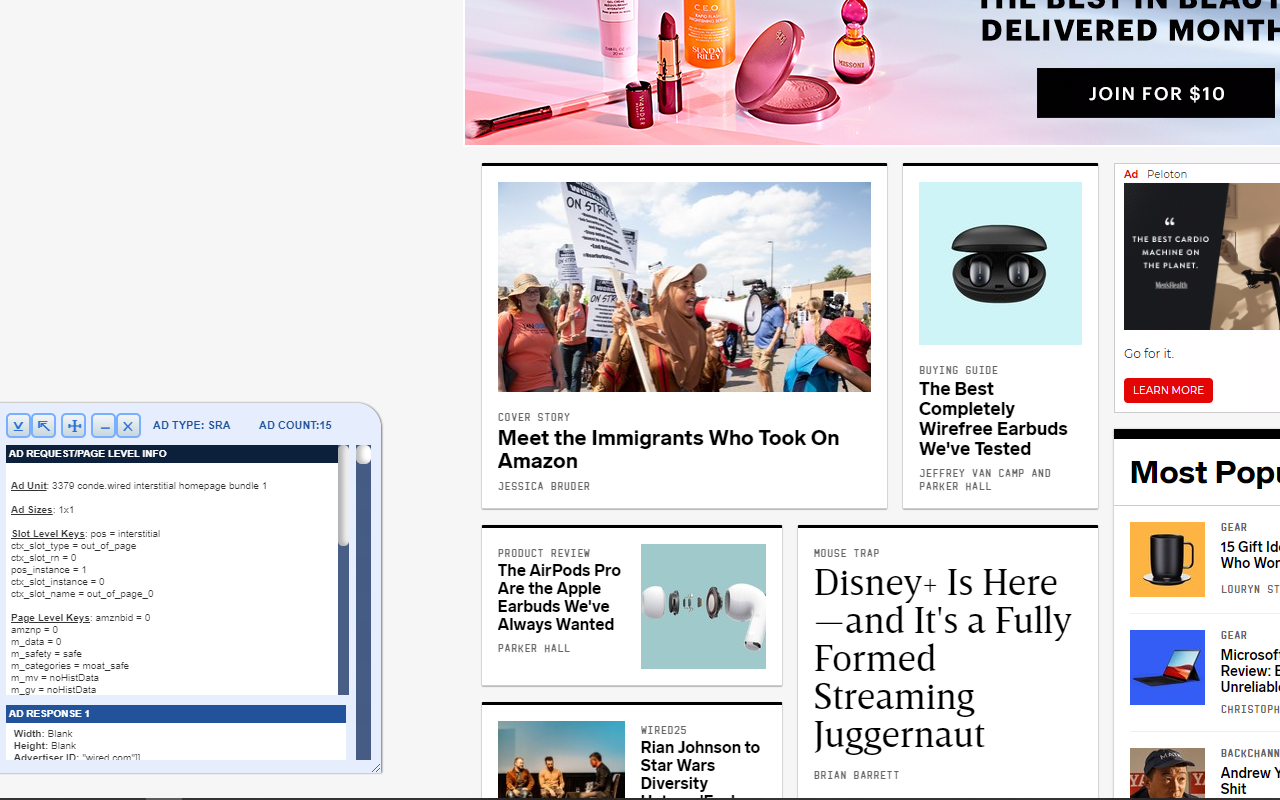Click the PRODUCT REVIEW label
Viewport: 1280px width, 800px height.
pos(544,553)
